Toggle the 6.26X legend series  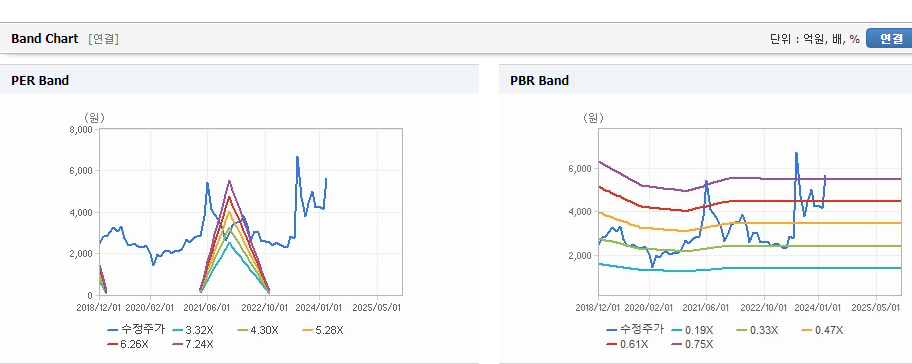[x=129, y=344]
